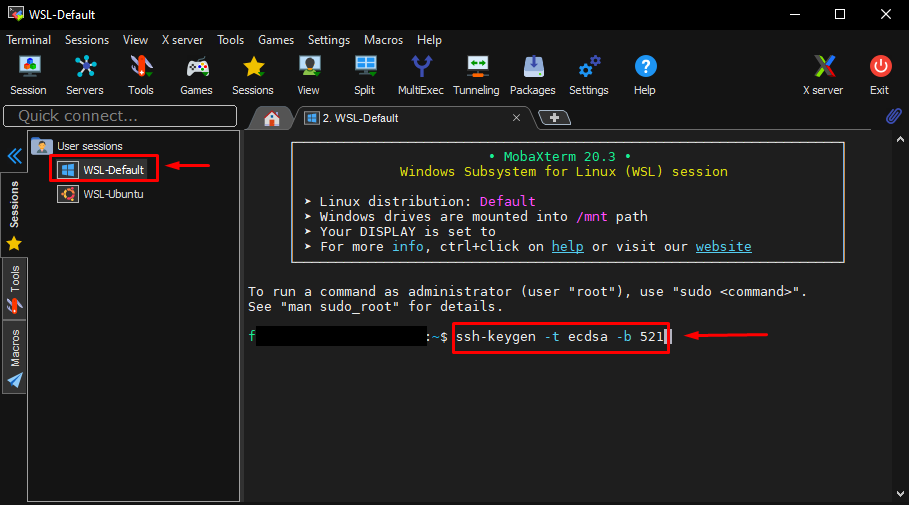Collapse the sidebar with double chevron
909x505 pixels.
click(x=14, y=156)
